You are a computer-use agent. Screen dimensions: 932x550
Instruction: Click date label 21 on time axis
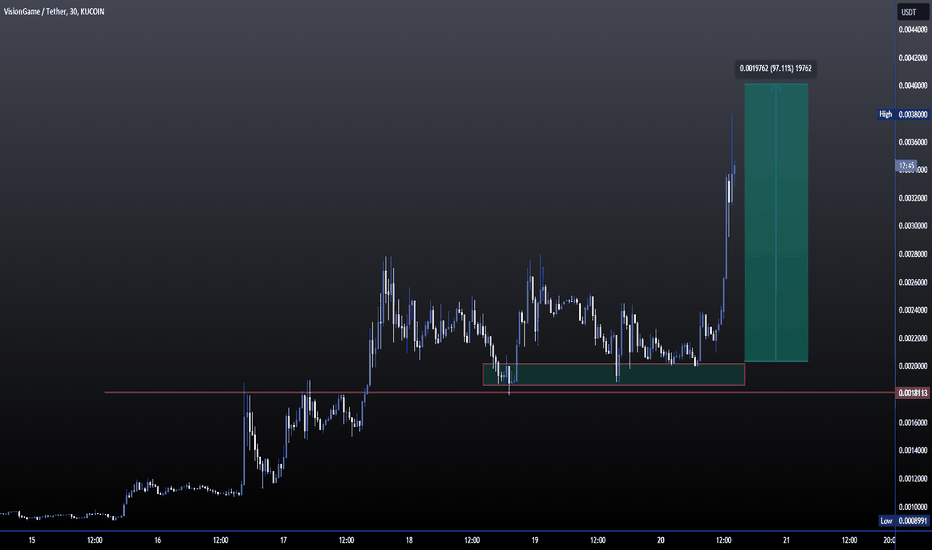point(786,540)
